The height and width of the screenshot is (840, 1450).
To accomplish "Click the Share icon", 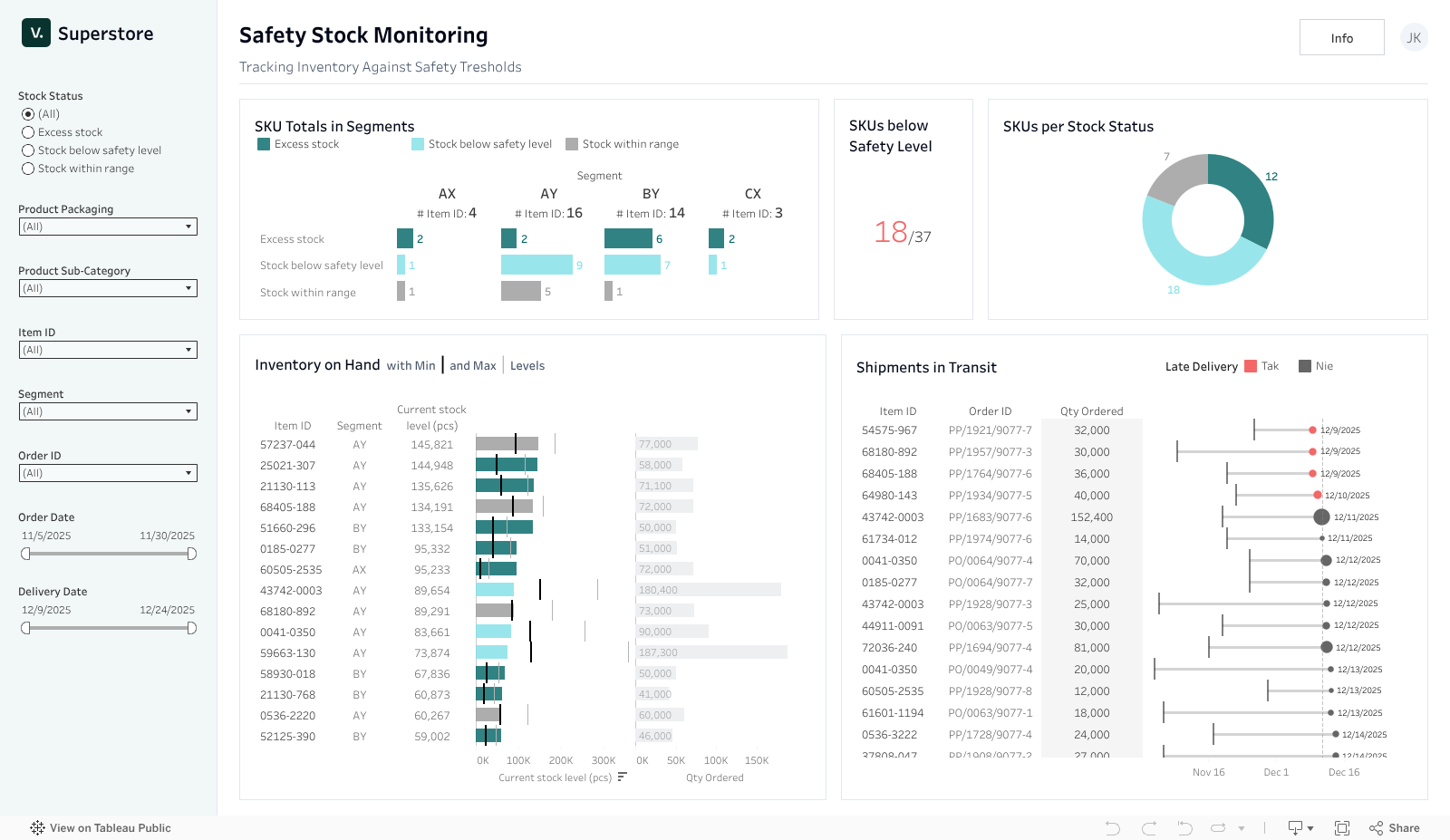I will pos(1395,828).
